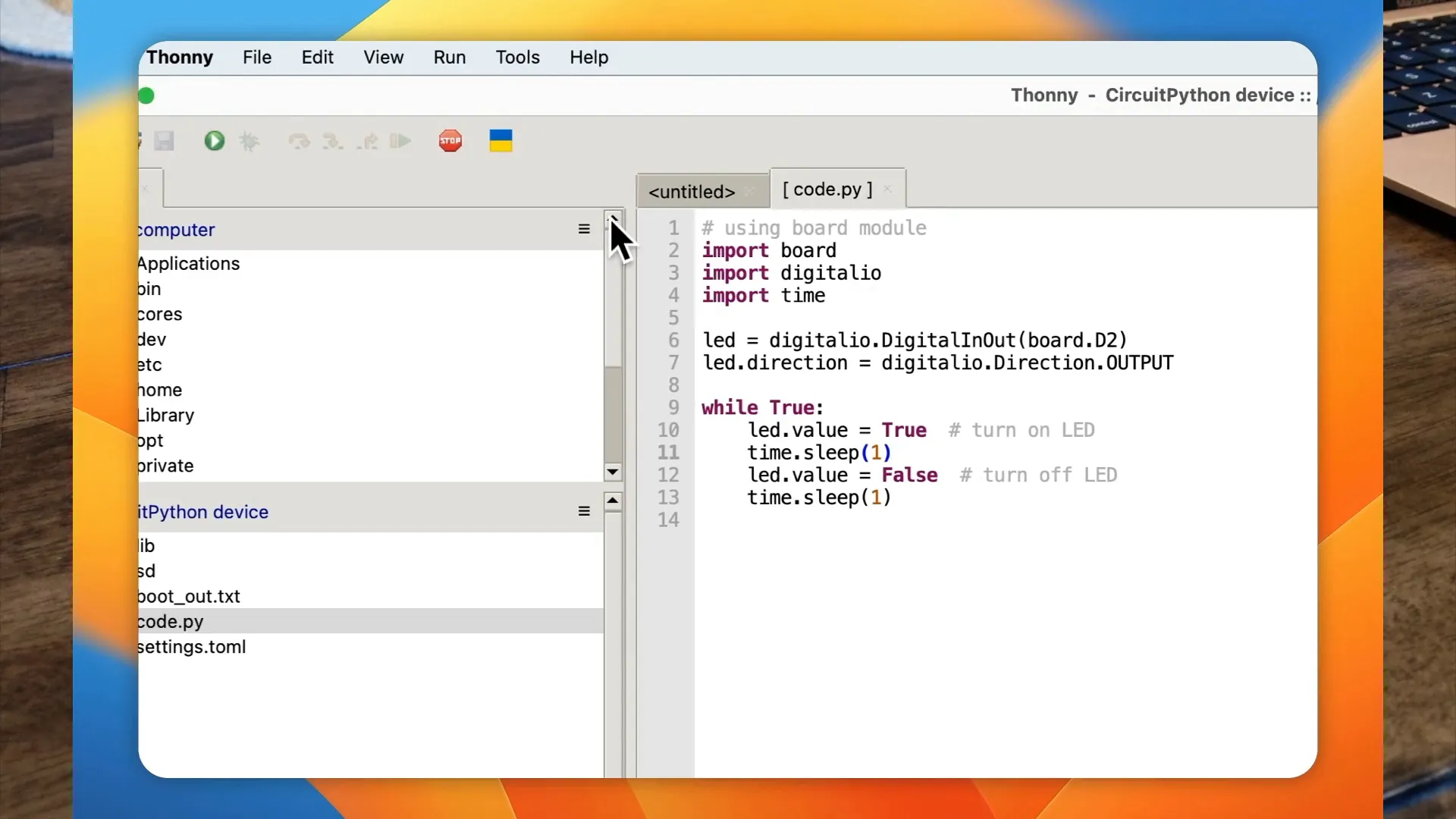Place cursor on 'import time' line
This screenshot has width=1456, height=819.
pos(764,295)
